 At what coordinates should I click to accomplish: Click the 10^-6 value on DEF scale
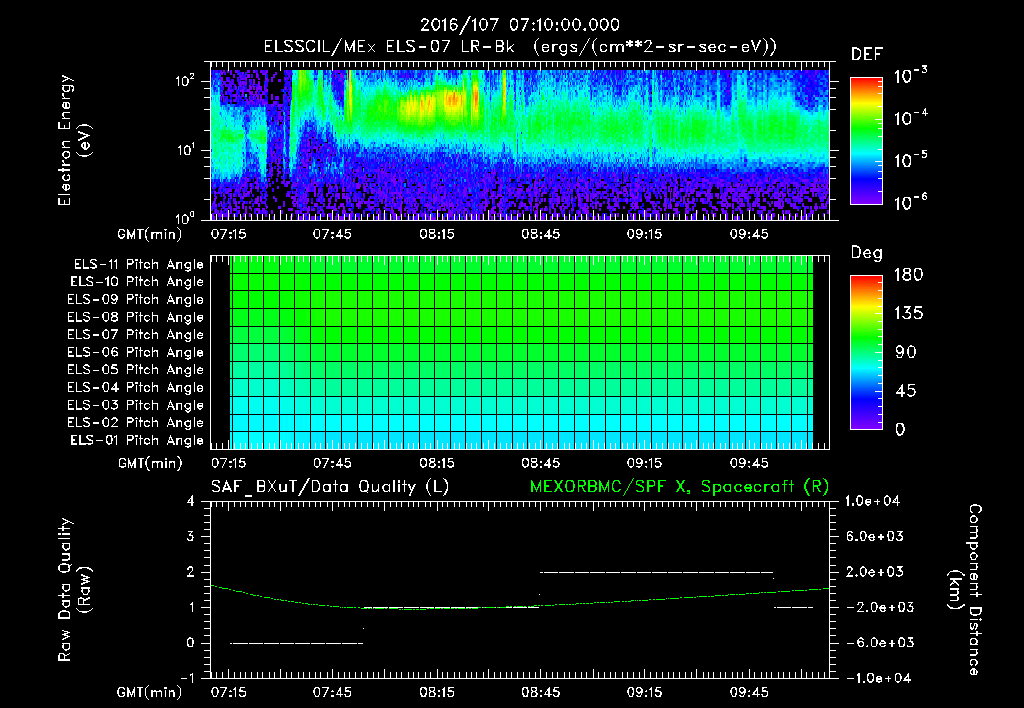pos(910,202)
